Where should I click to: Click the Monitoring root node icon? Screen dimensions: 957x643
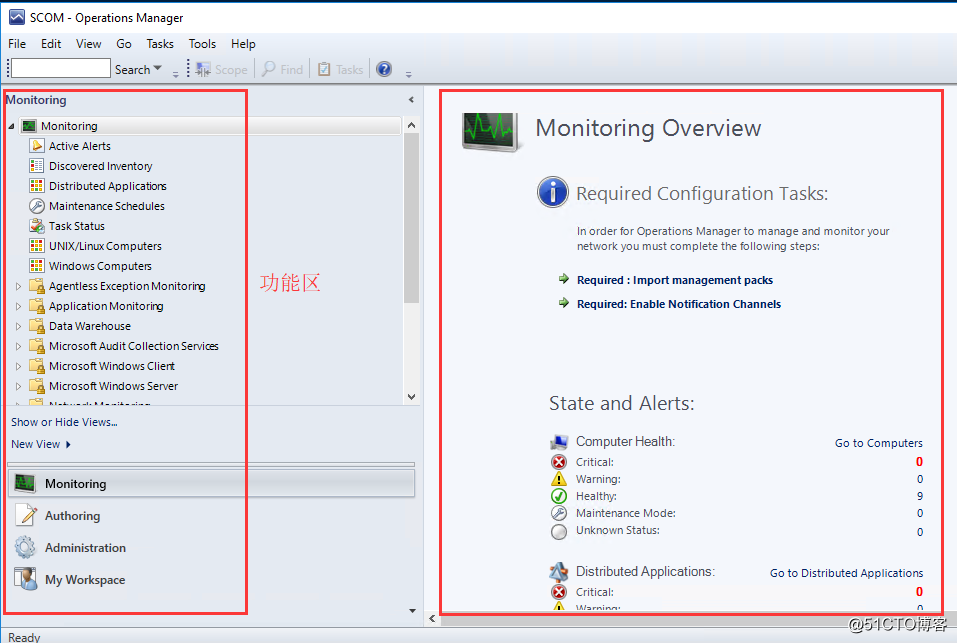[29, 126]
